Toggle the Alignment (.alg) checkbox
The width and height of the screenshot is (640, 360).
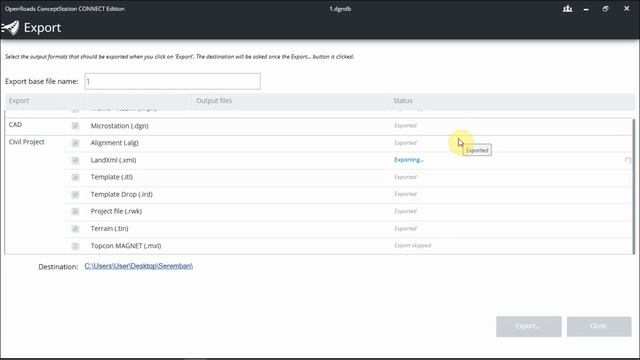click(x=75, y=143)
